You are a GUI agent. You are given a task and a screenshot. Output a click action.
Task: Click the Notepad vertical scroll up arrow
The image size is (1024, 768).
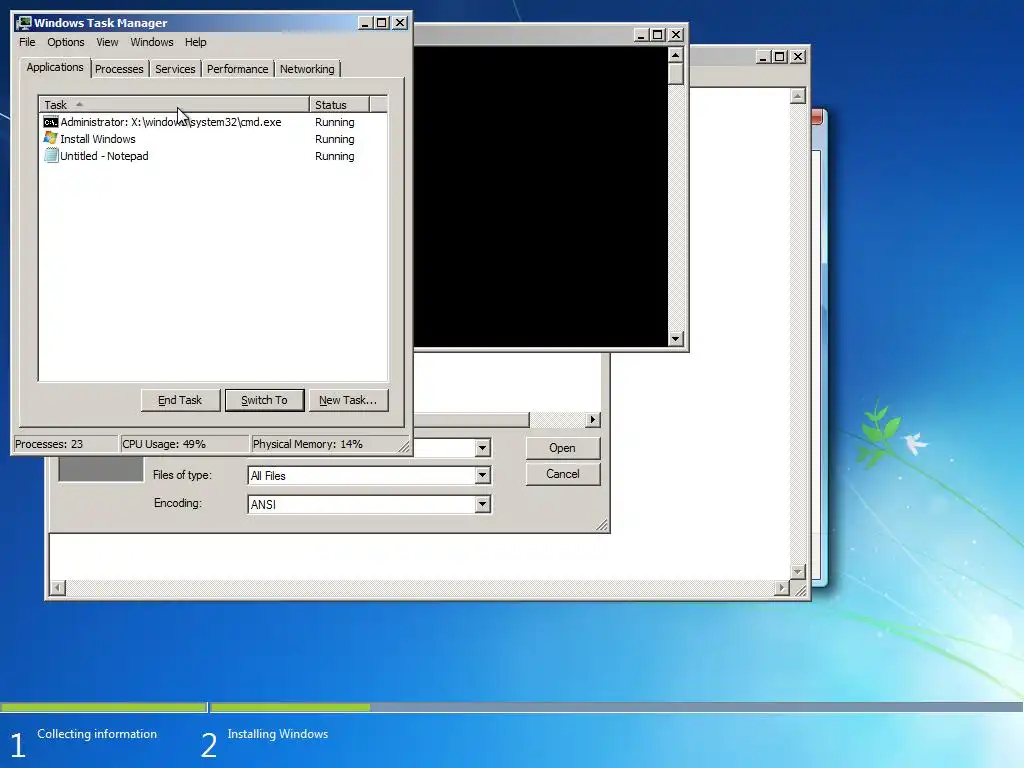tap(797, 96)
